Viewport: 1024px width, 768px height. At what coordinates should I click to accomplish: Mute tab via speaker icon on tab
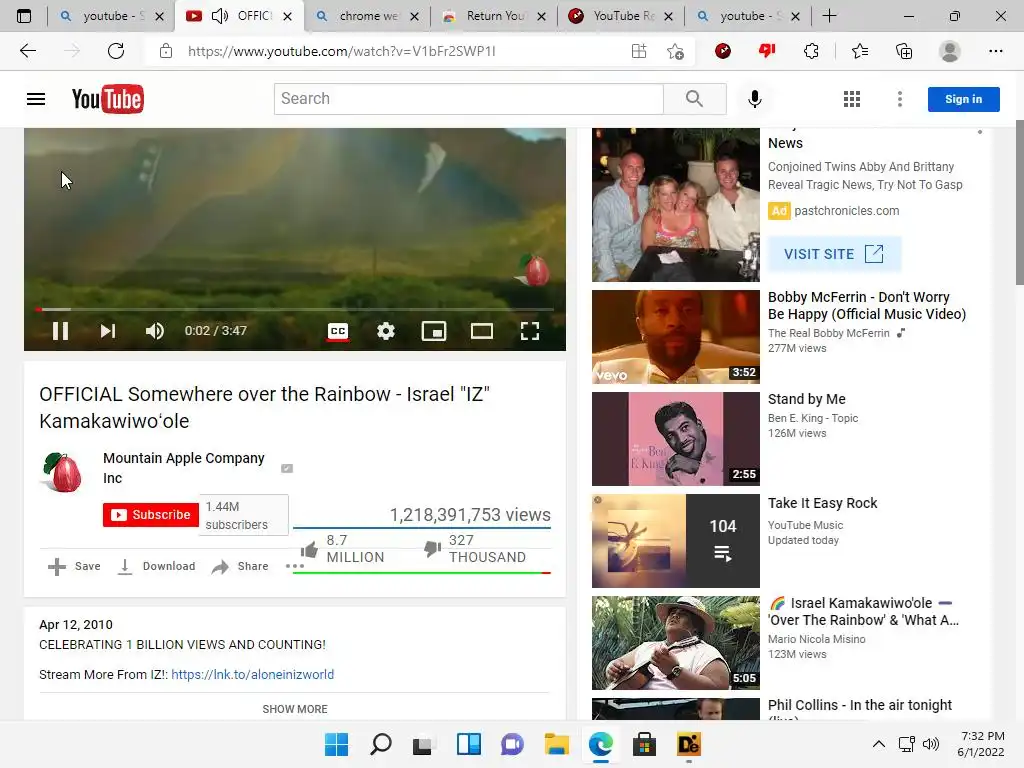pos(220,16)
